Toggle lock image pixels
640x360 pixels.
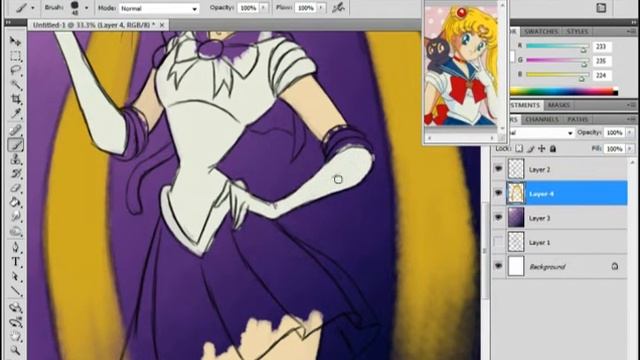[x=531, y=149]
